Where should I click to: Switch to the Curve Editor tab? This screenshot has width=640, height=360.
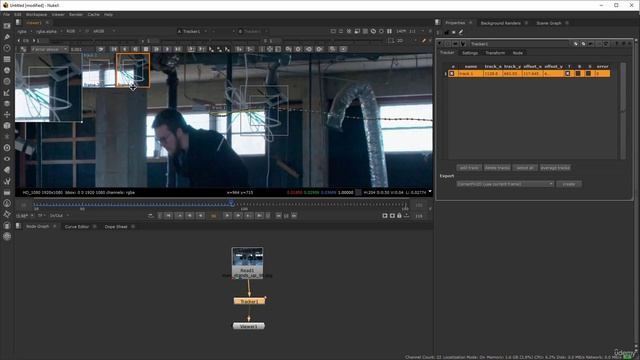pos(77,227)
